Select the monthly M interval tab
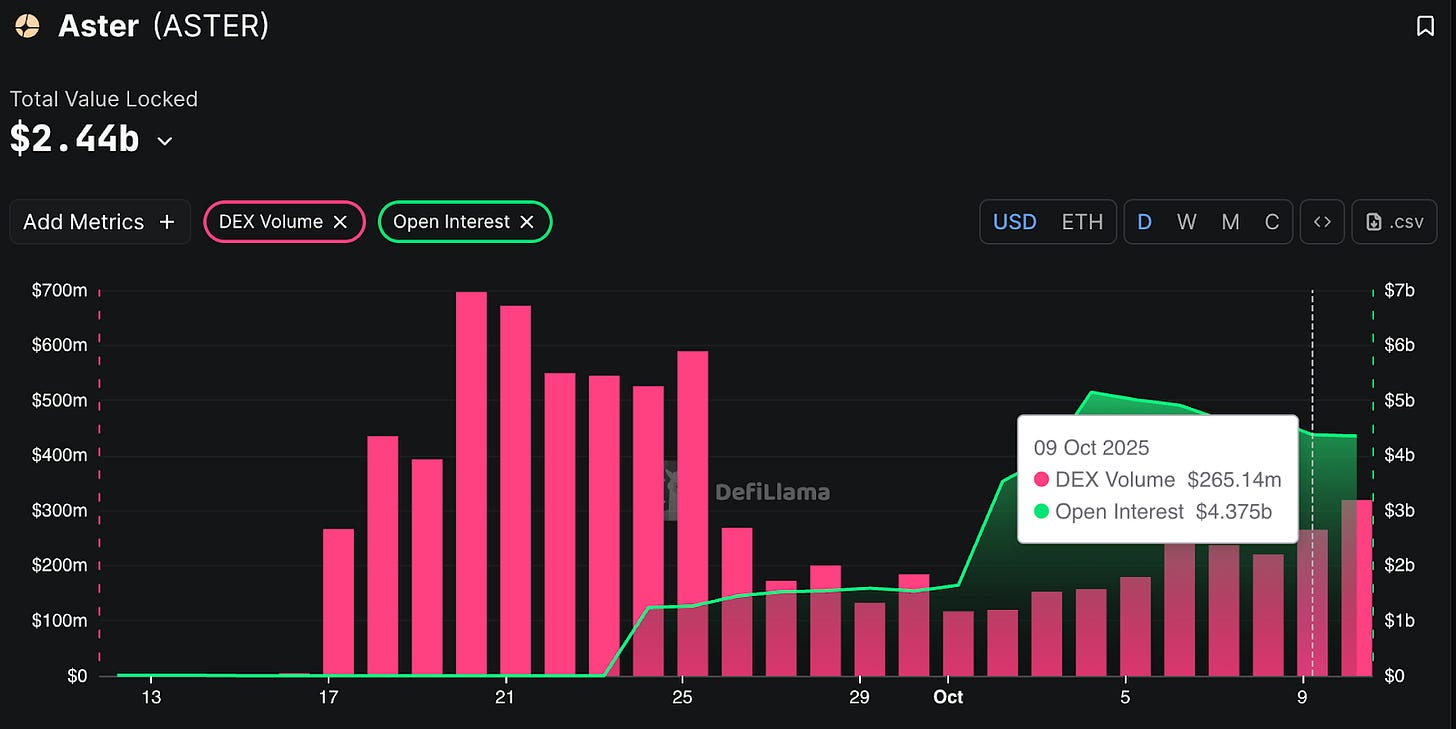Image resolution: width=1456 pixels, height=729 pixels. (1230, 222)
